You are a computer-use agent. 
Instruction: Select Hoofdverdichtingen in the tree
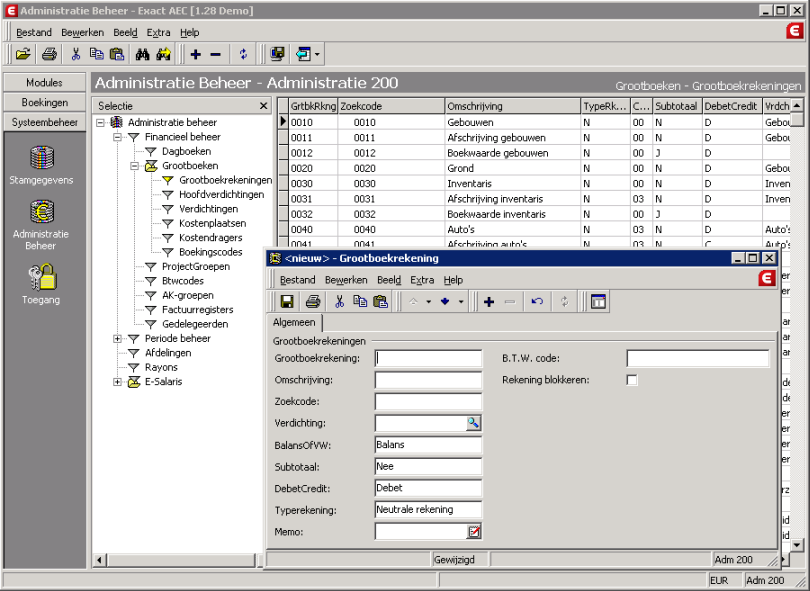pyautogui.click(x=222, y=195)
